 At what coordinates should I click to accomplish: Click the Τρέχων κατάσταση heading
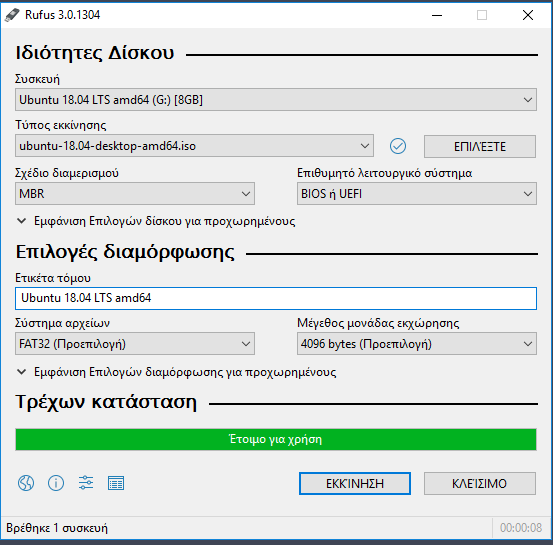coord(106,402)
